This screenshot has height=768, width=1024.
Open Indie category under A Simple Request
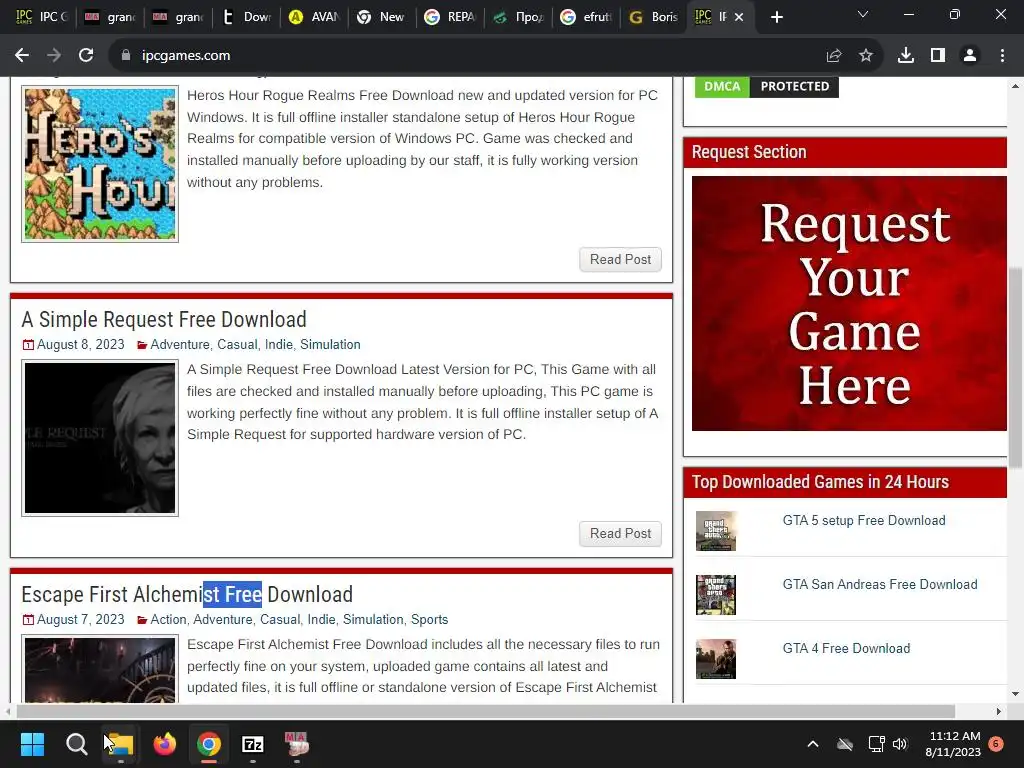pos(279,344)
